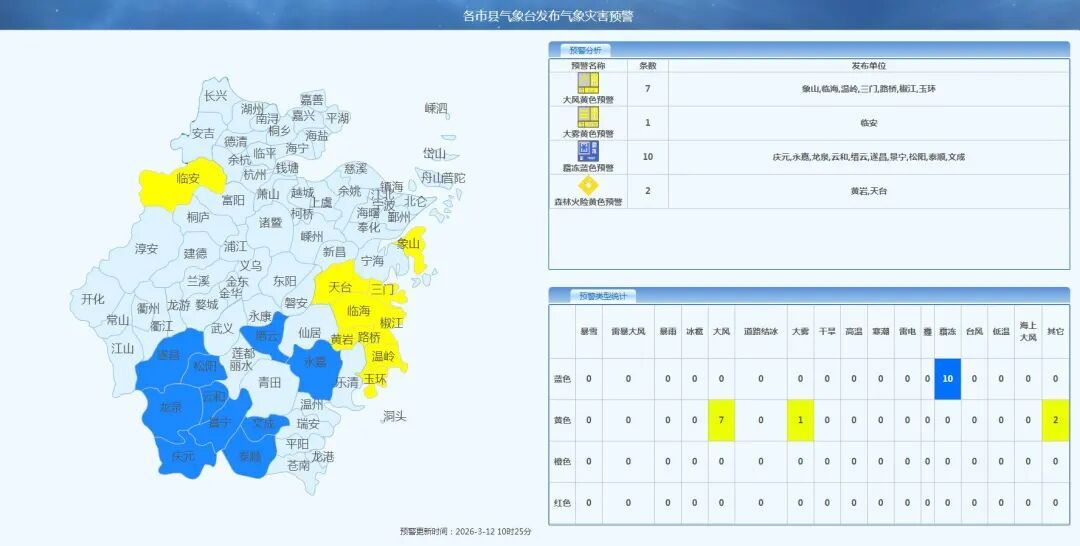Image resolution: width=1080 pixels, height=546 pixels.
Task: Click yellow 大风 cell showing 7
Action: pyautogui.click(x=721, y=420)
